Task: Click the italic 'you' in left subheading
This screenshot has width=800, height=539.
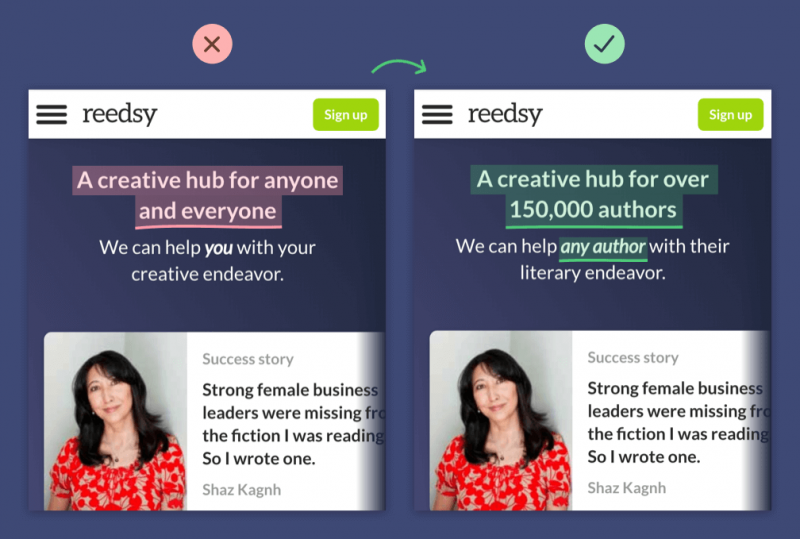Action: pos(218,248)
